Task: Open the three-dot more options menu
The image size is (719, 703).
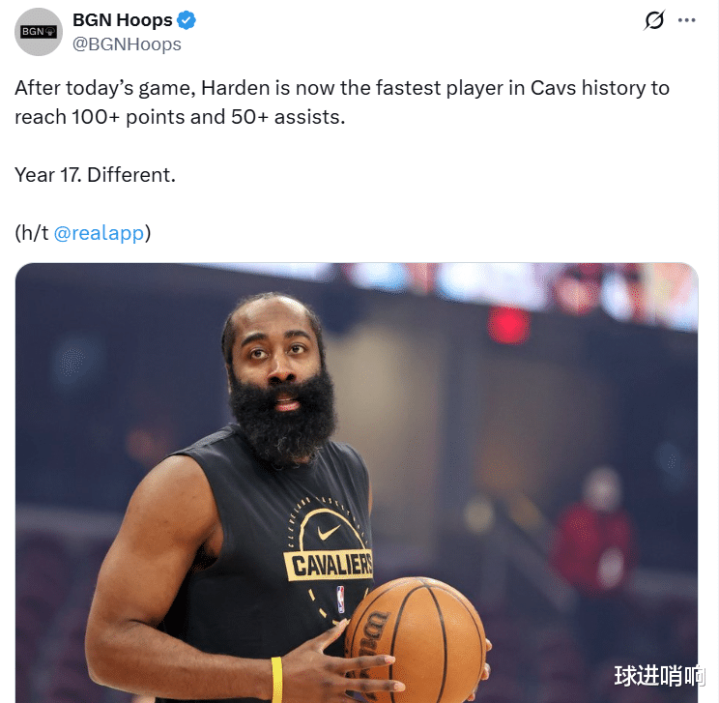Action: click(686, 20)
